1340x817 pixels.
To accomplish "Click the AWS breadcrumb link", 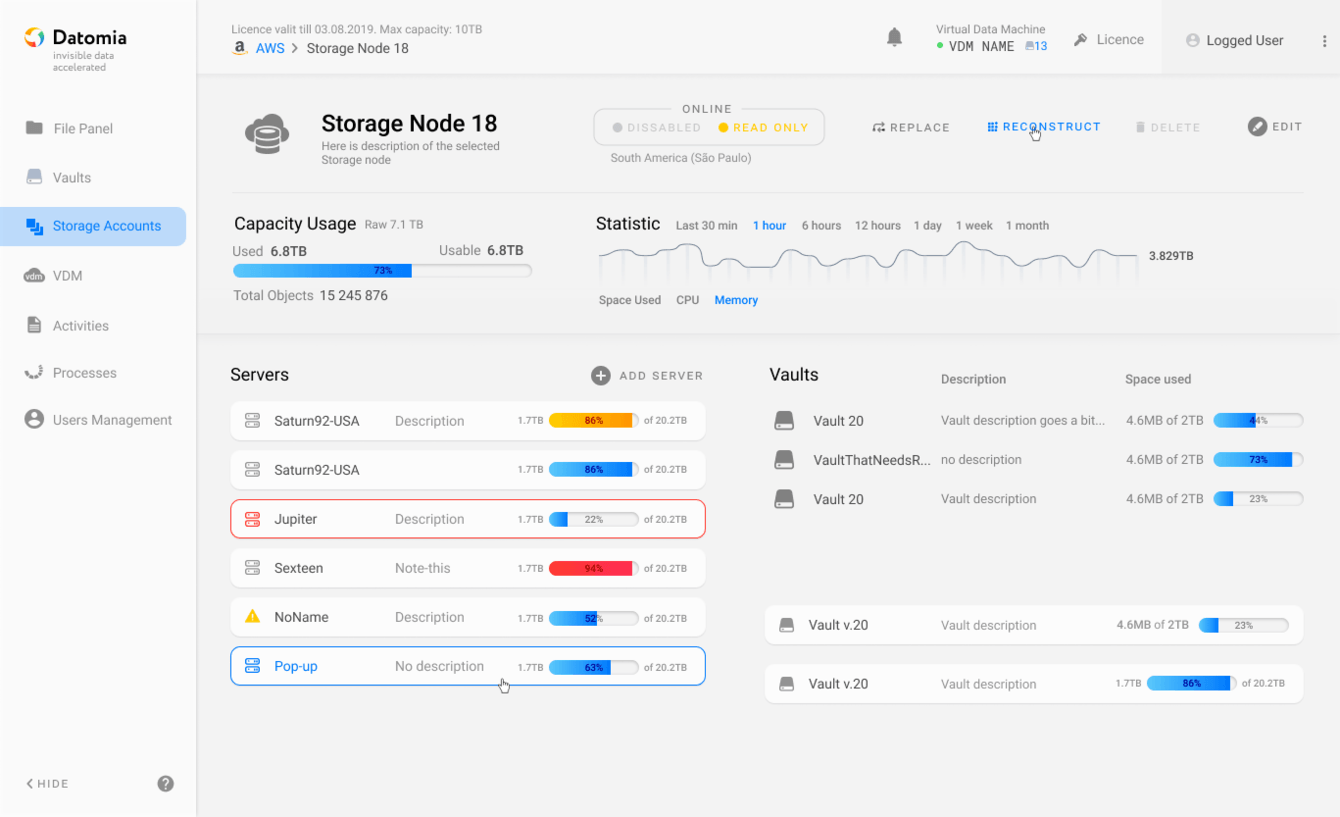I will (x=270, y=48).
